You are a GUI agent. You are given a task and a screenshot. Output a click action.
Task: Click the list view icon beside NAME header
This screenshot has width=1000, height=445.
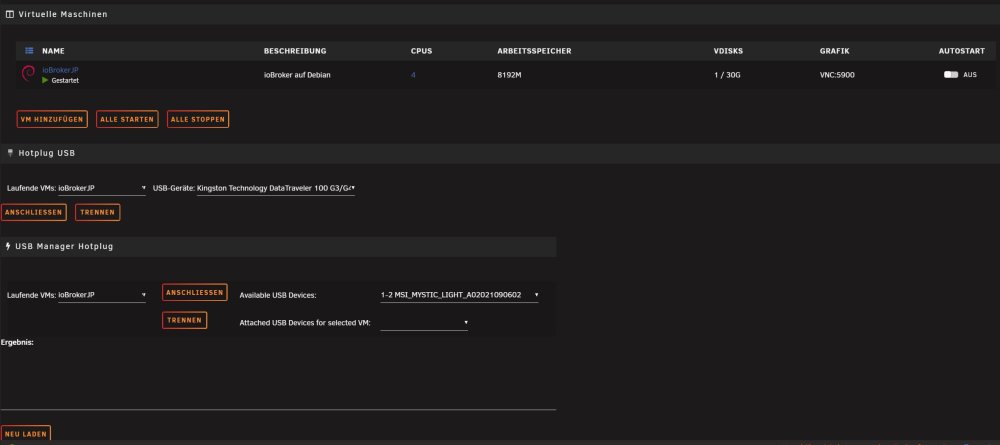[x=29, y=51]
